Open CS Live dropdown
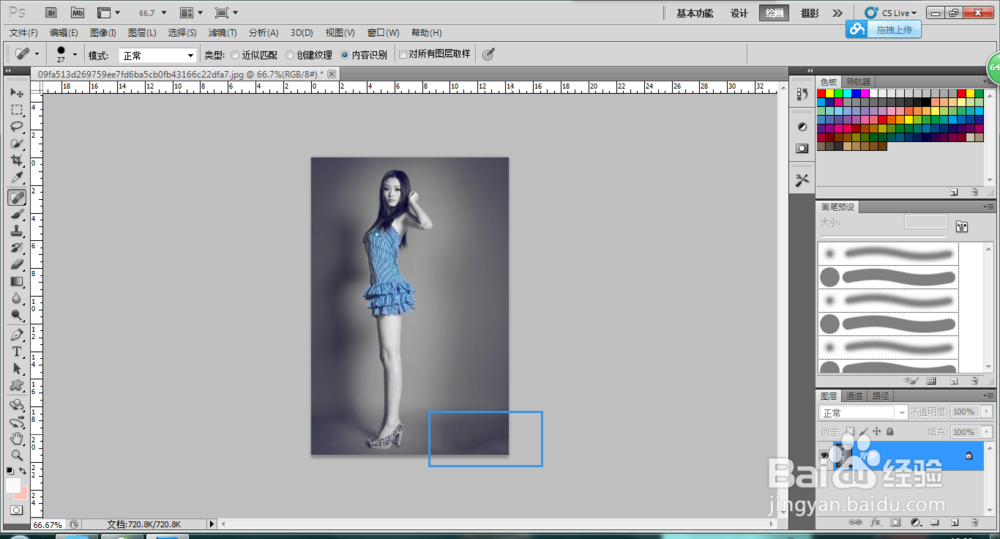 coord(891,13)
